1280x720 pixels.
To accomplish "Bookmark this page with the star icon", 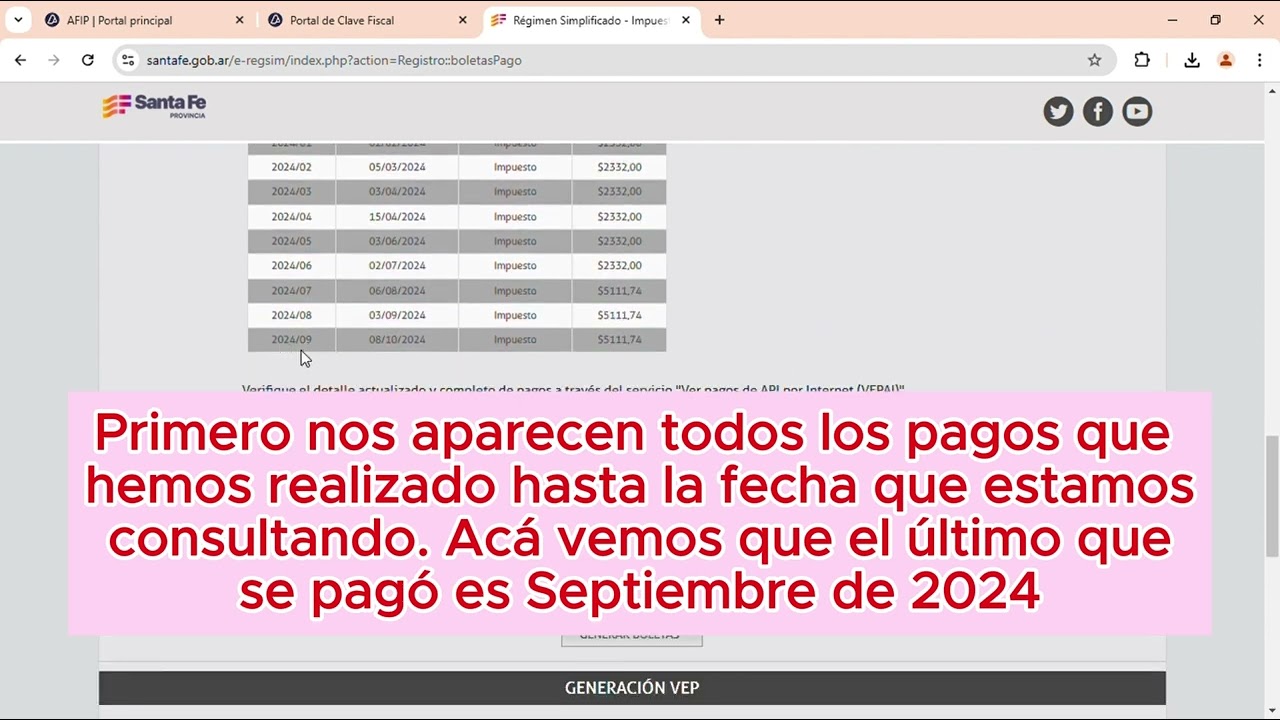I will [x=1094, y=60].
